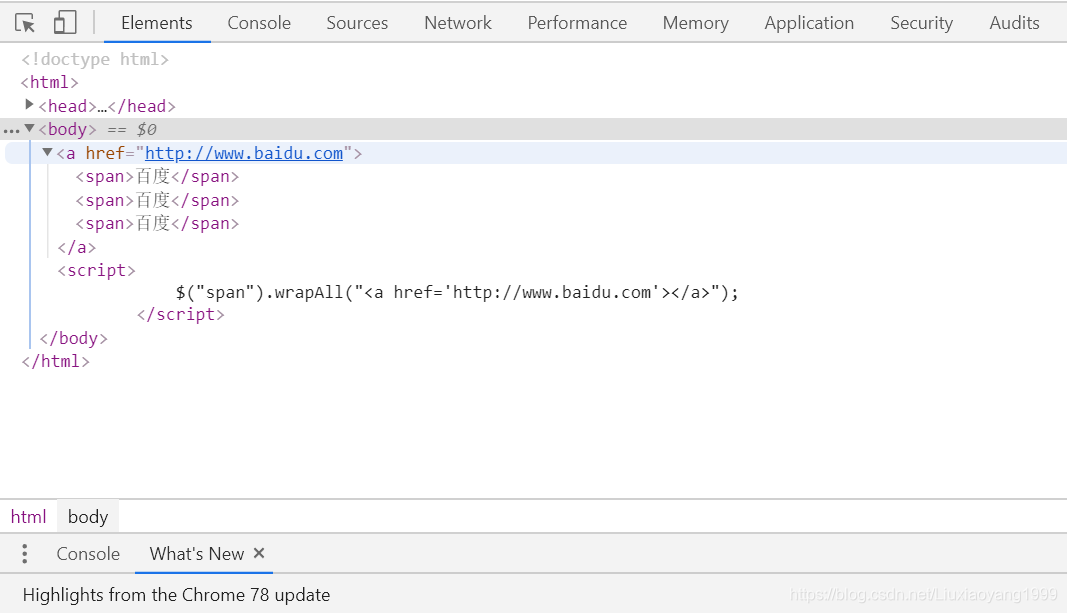Toggle the device toolbar icon
The height and width of the screenshot is (613, 1067).
(65, 22)
